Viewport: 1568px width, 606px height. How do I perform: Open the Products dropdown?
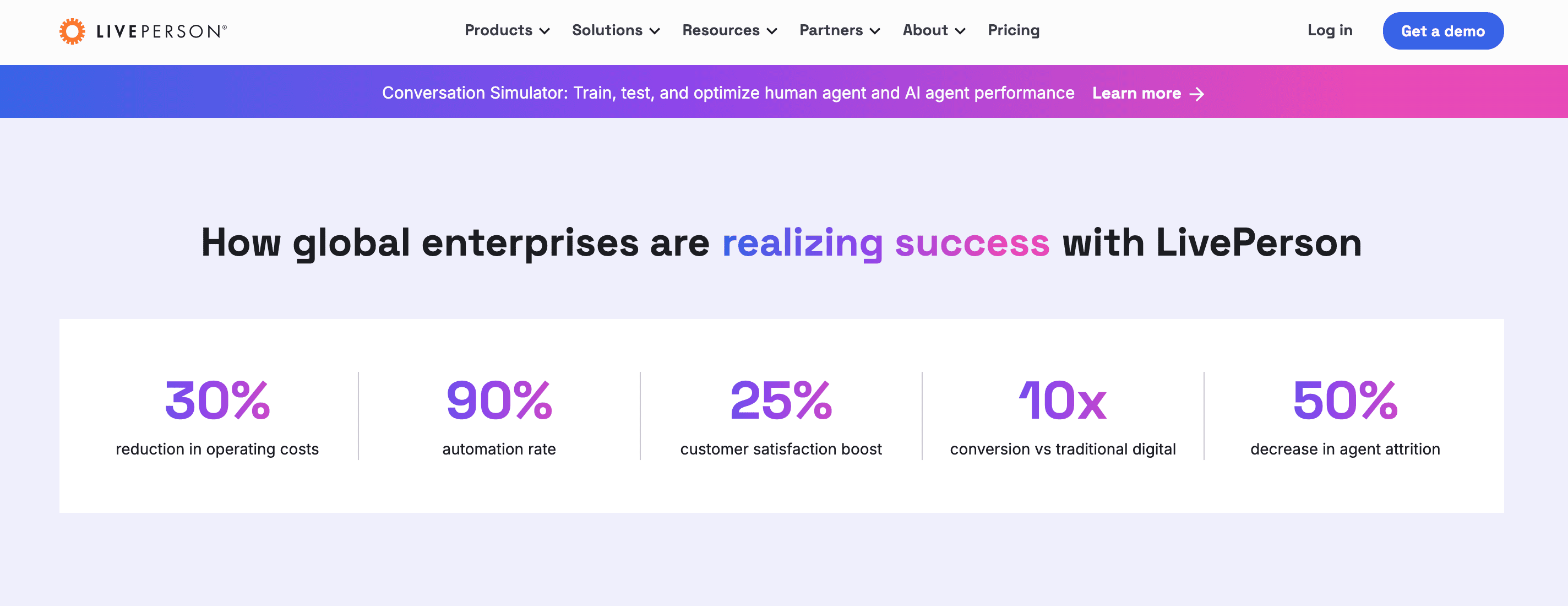click(x=500, y=30)
